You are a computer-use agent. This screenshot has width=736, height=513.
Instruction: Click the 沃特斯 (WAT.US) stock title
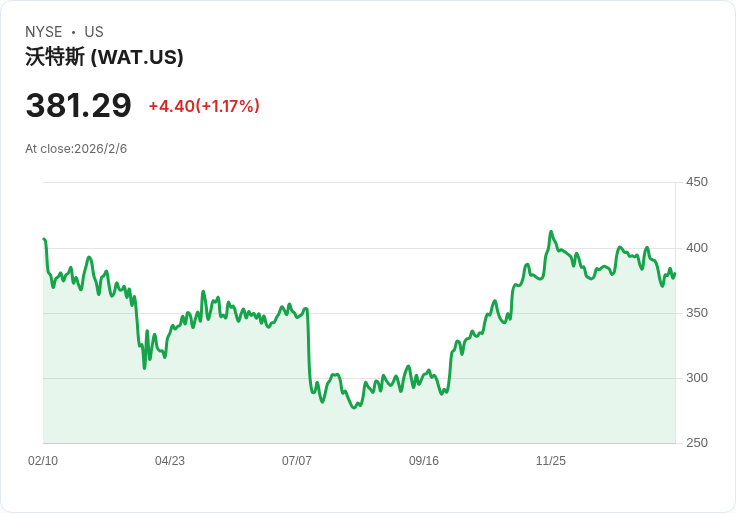pyautogui.click(x=104, y=57)
